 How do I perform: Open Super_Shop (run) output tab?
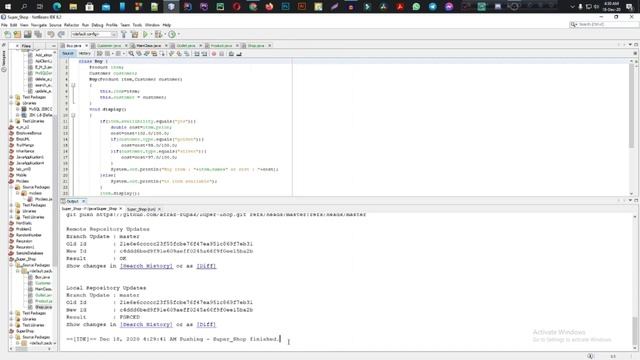(x=140, y=209)
